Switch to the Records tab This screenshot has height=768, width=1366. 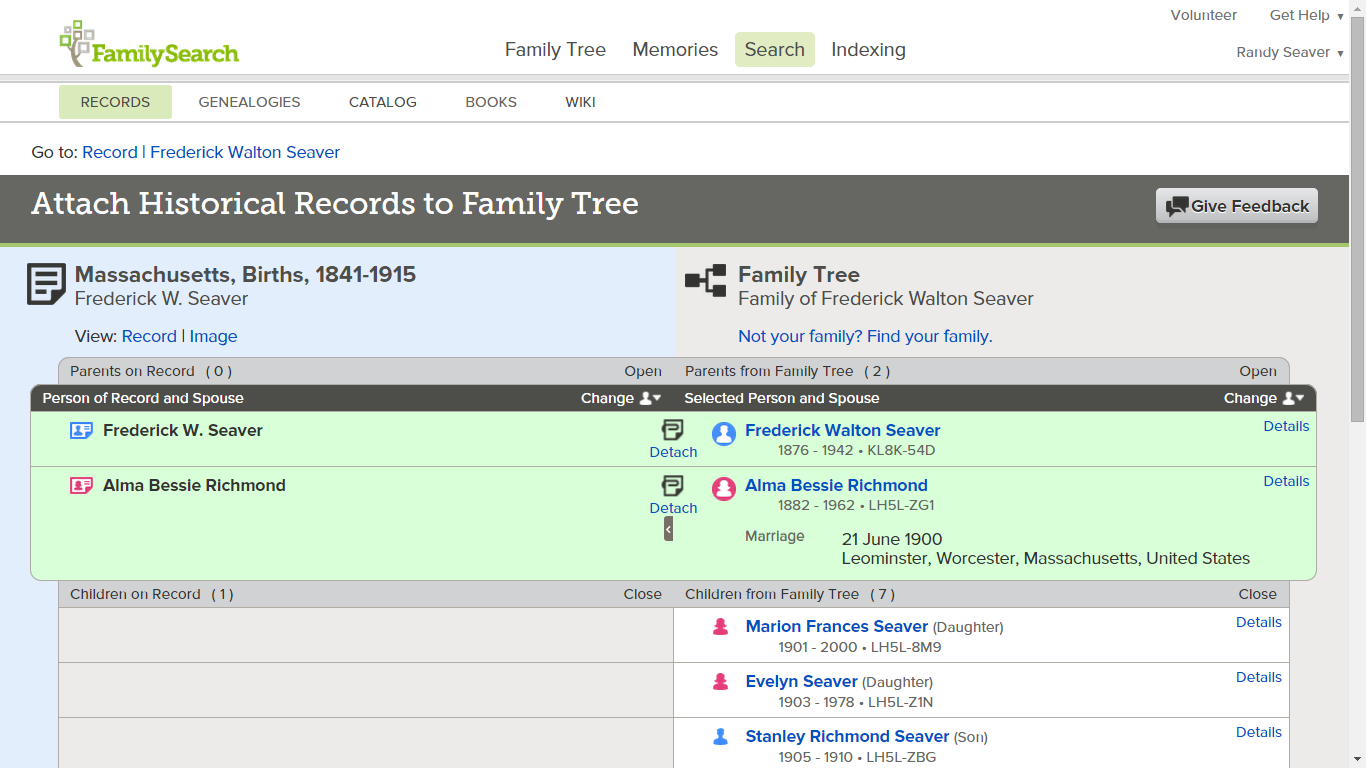[x=115, y=102]
